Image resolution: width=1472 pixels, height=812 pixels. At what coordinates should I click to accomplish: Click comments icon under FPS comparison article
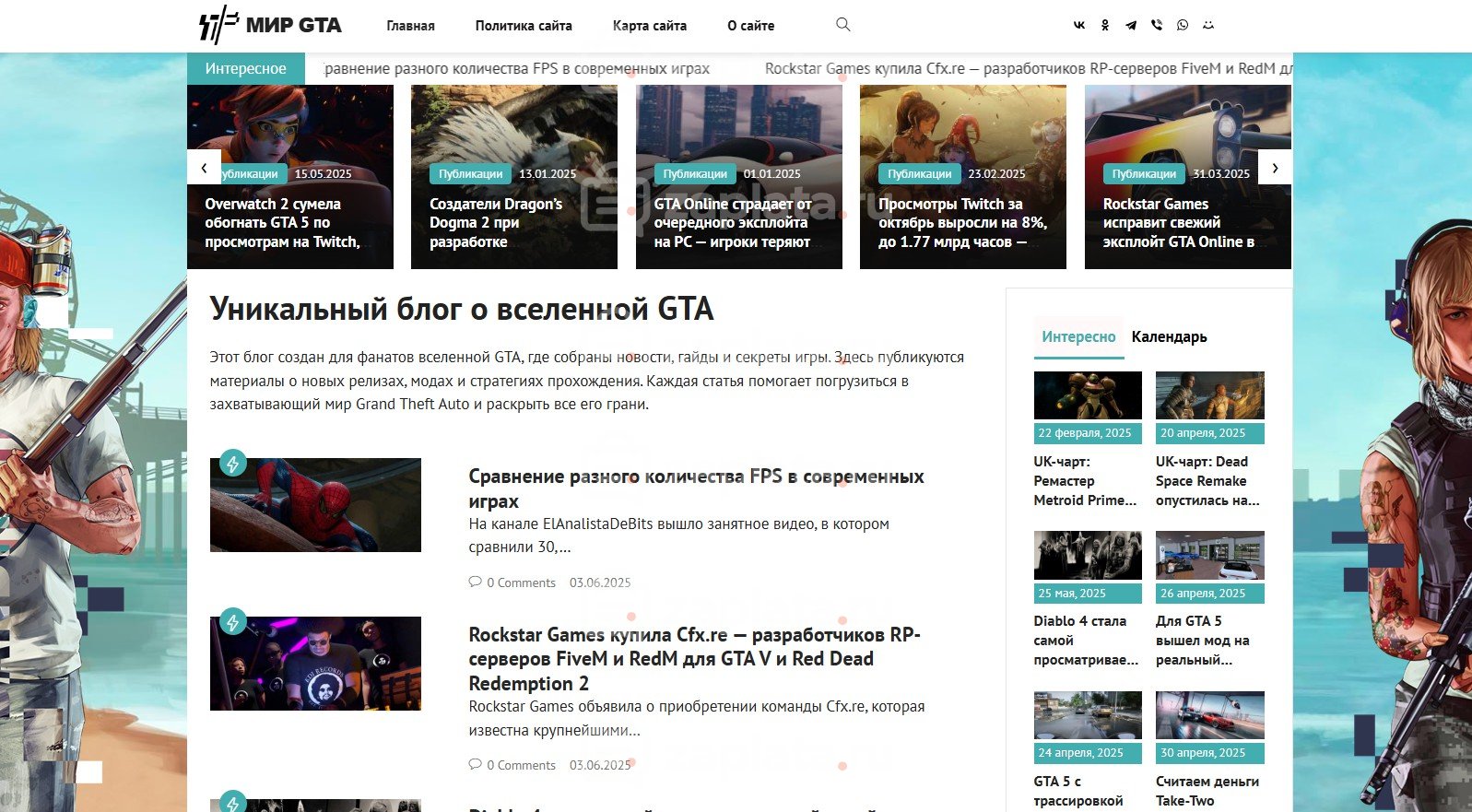[x=475, y=582]
